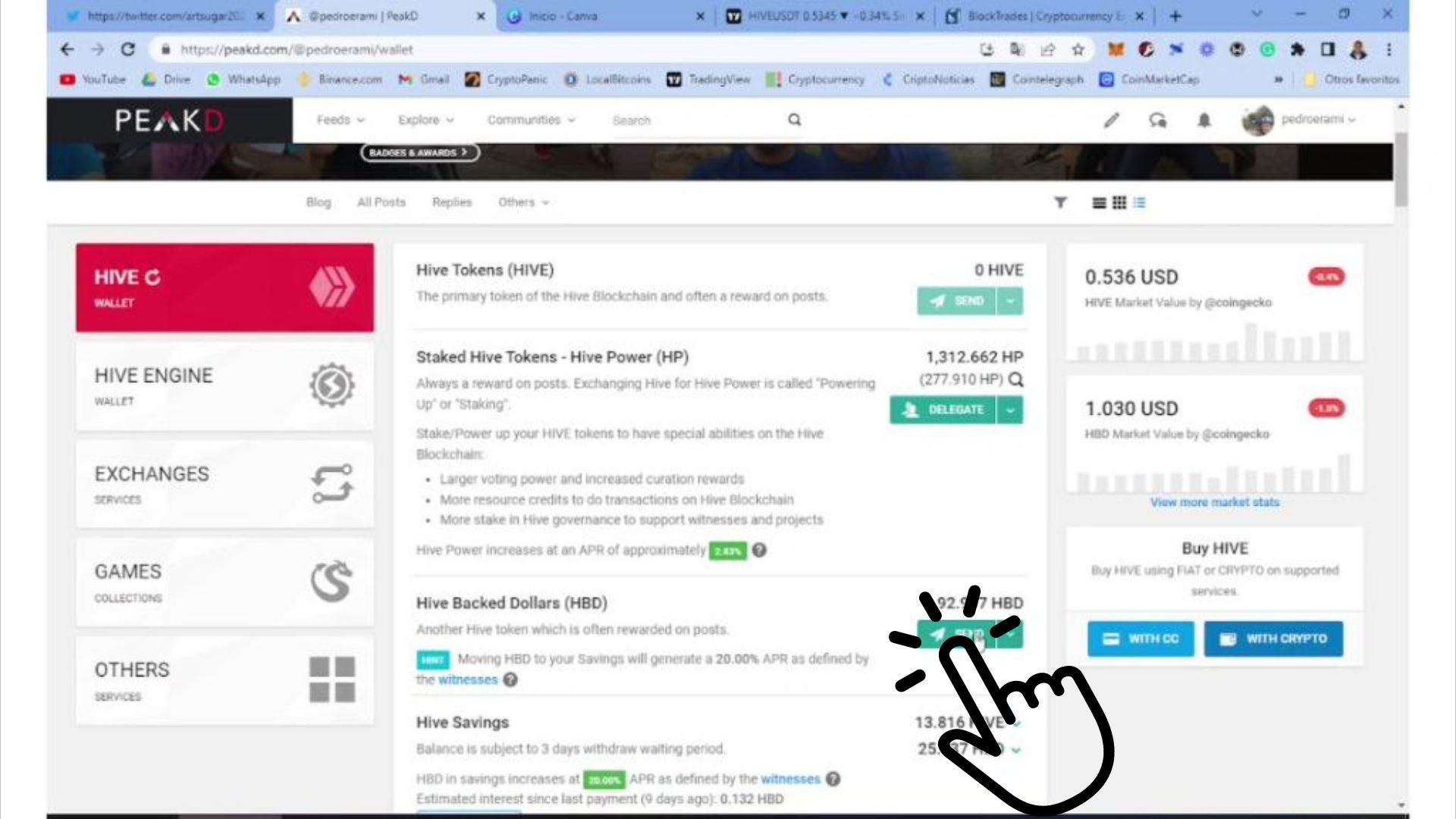Expand the Feeds dropdown
Viewport: 1456px width, 819px height.
(340, 120)
